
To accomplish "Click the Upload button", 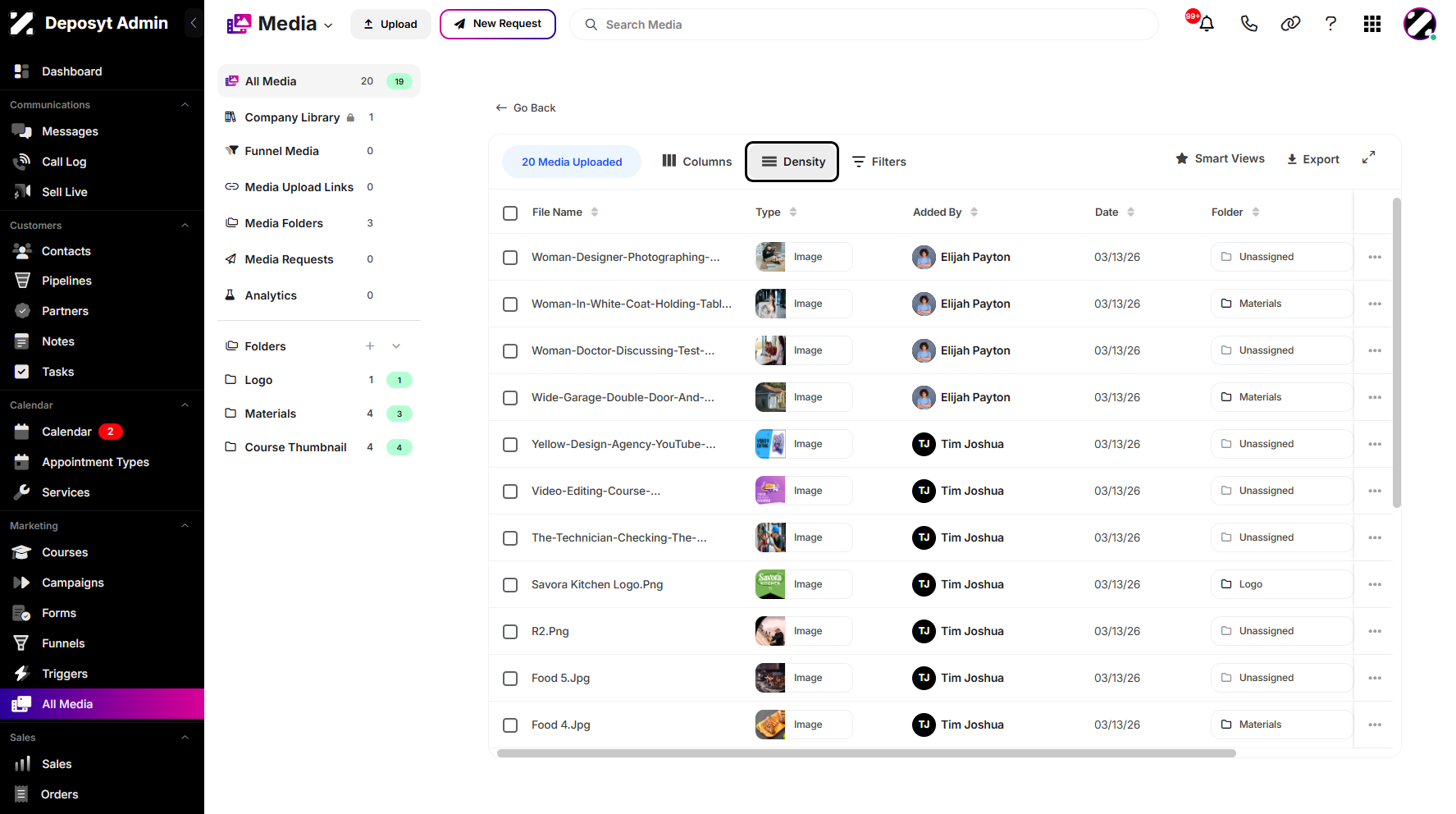I will coord(390,24).
